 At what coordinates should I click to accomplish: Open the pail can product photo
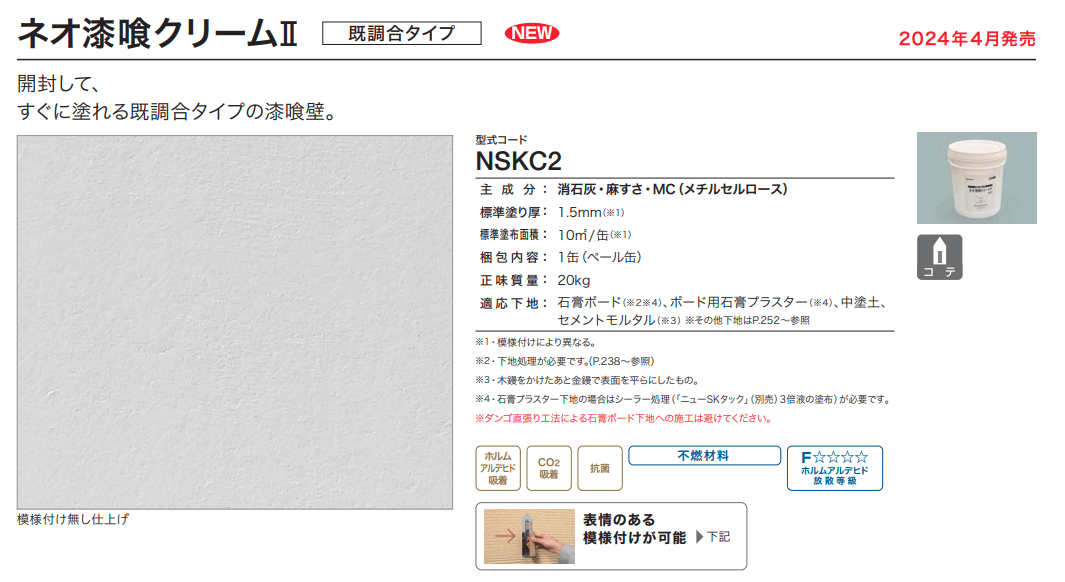(x=977, y=178)
